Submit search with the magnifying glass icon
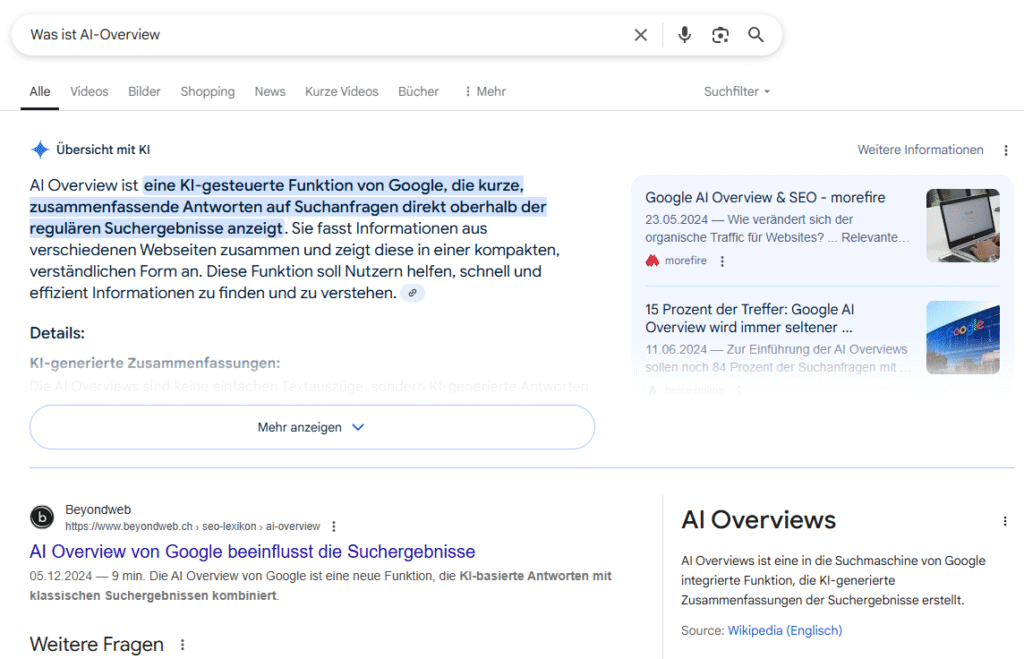Viewport: 1024px width, 659px height. pos(756,35)
